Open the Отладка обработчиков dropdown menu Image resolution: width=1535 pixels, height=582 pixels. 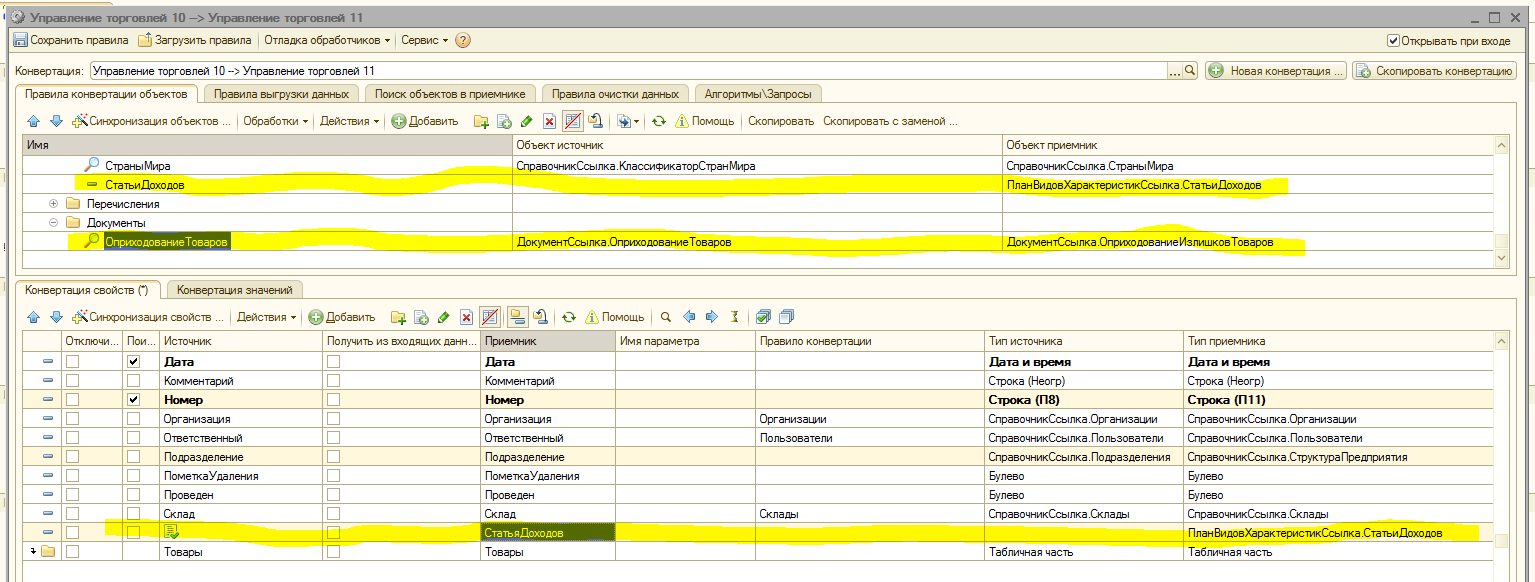(x=326, y=41)
